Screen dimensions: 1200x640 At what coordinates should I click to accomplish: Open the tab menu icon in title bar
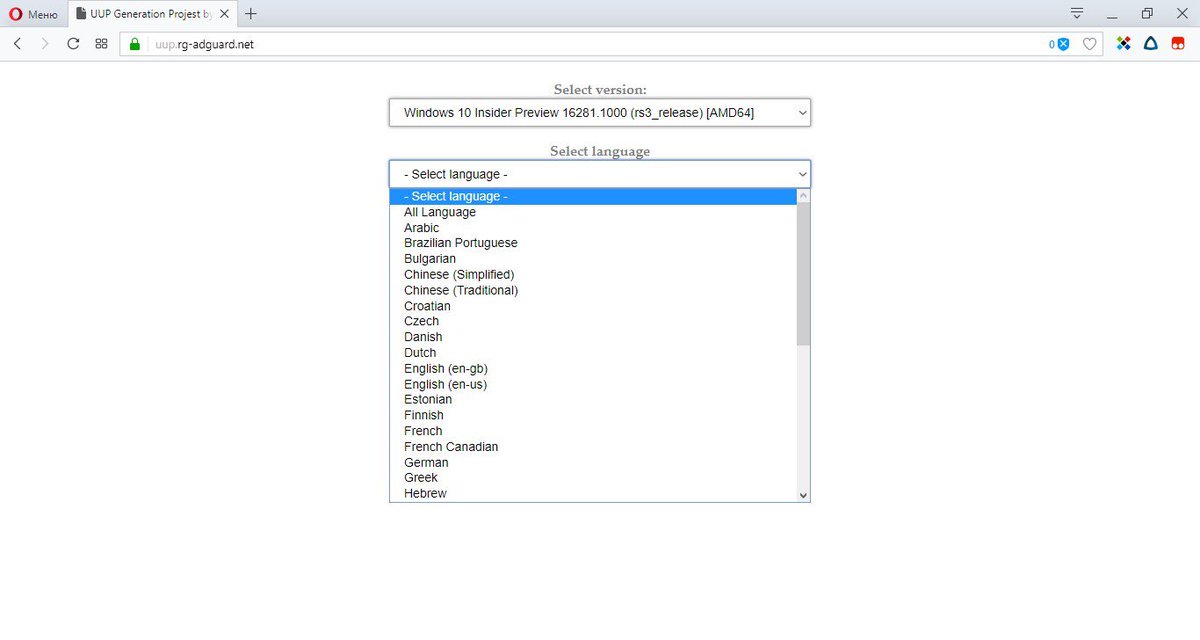(1077, 13)
